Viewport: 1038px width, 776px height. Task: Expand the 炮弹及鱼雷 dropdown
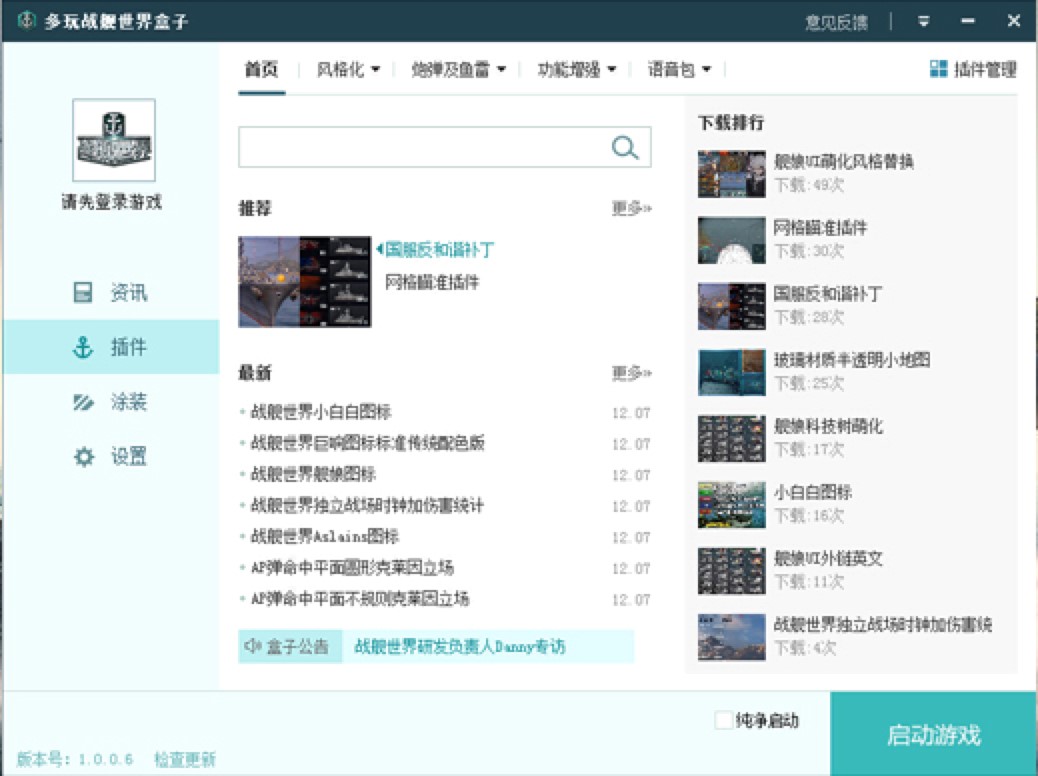[458, 70]
